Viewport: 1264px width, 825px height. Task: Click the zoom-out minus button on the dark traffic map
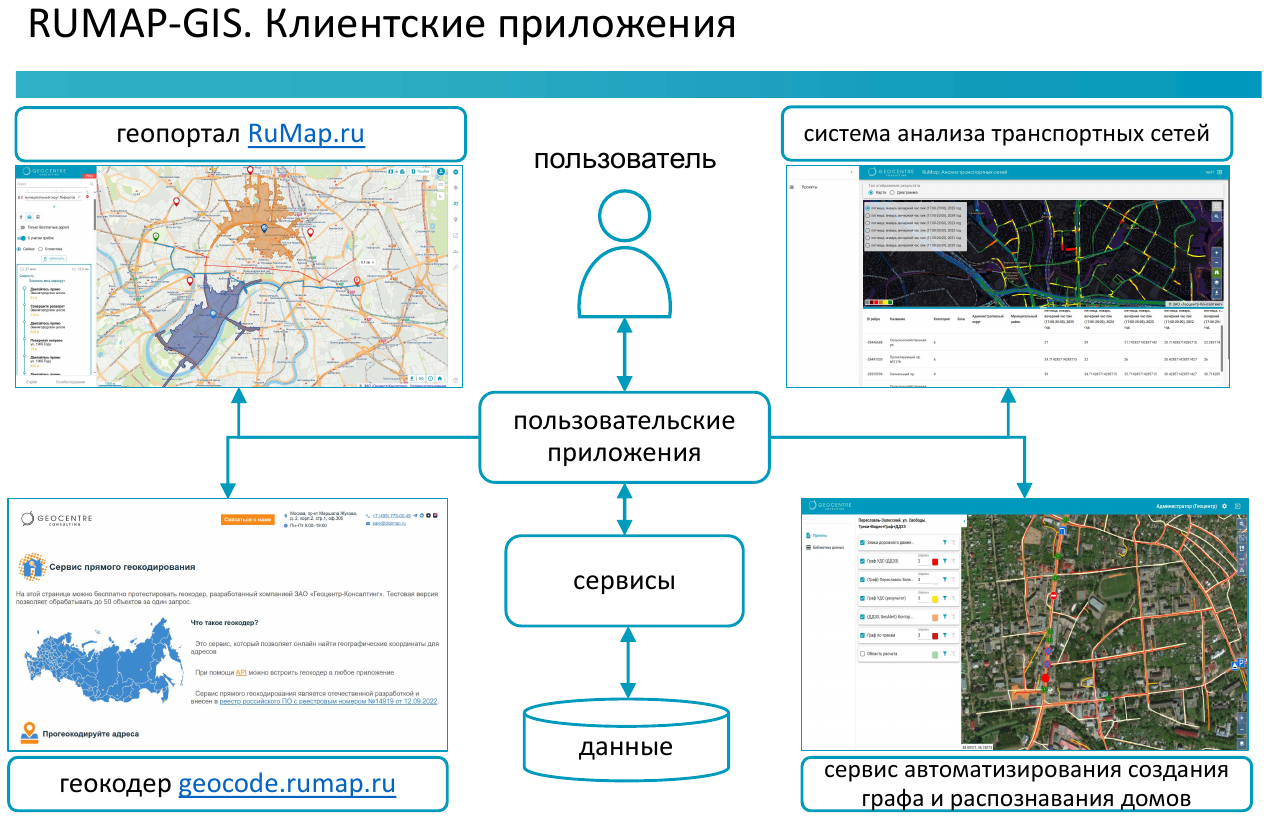click(1217, 263)
